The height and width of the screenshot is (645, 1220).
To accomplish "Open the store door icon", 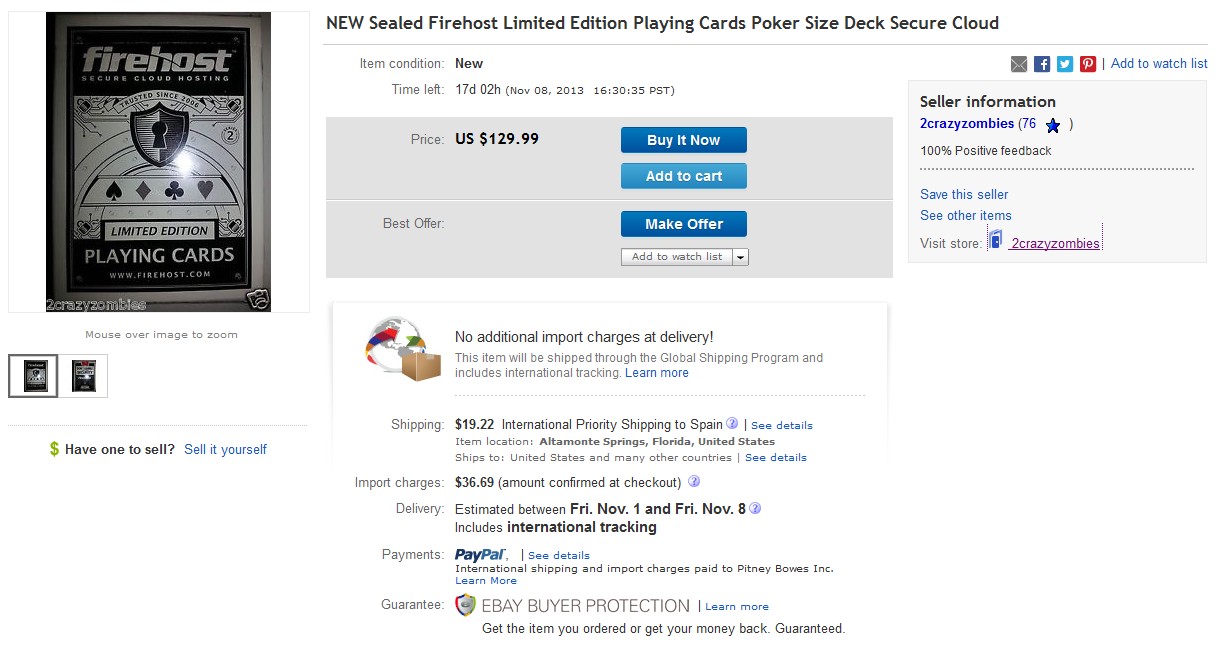I will click(995, 240).
